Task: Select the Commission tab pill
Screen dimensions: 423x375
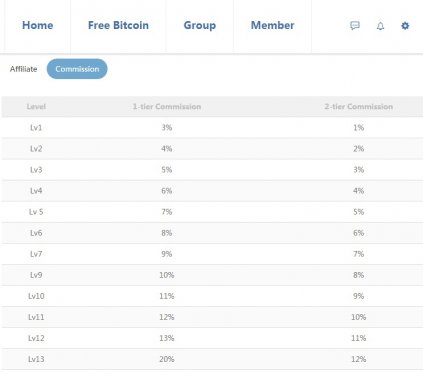Action: tap(77, 69)
